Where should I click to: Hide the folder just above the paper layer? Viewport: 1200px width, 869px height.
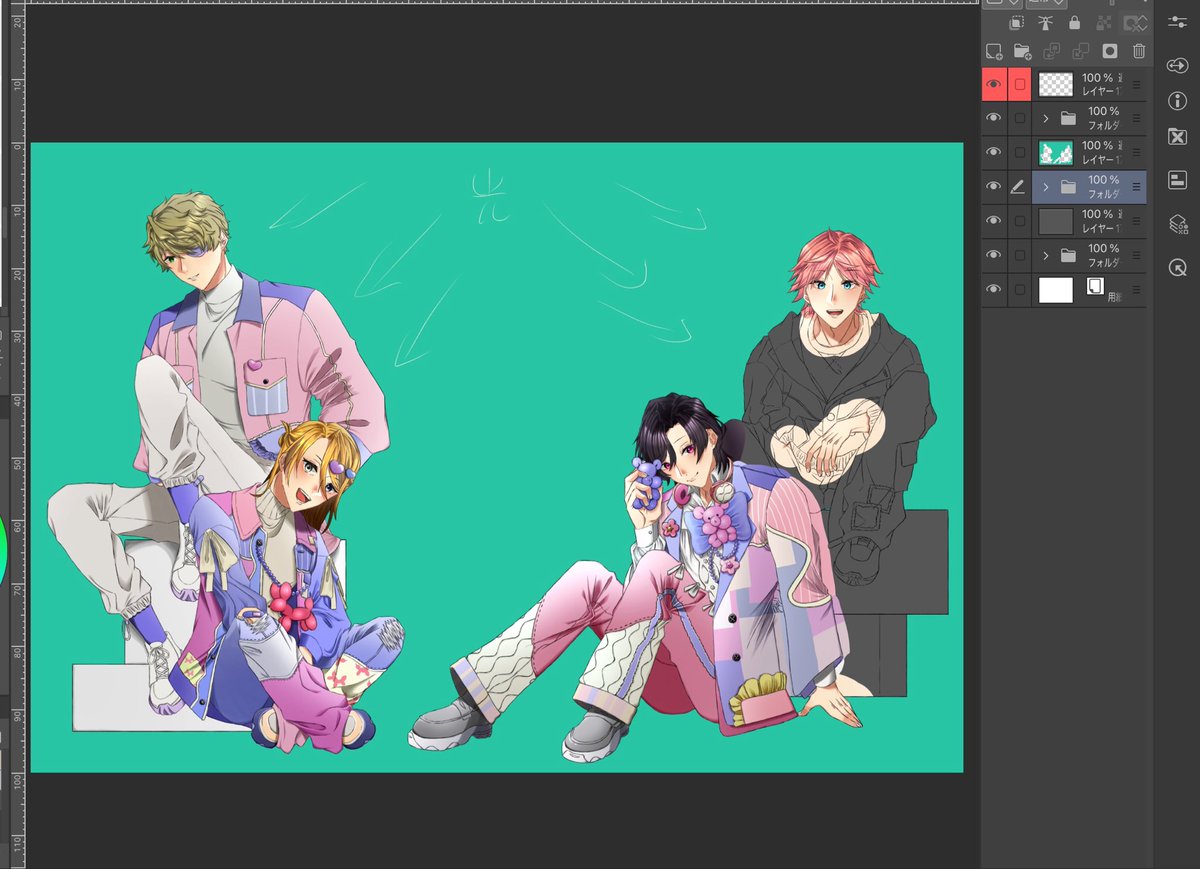993,255
